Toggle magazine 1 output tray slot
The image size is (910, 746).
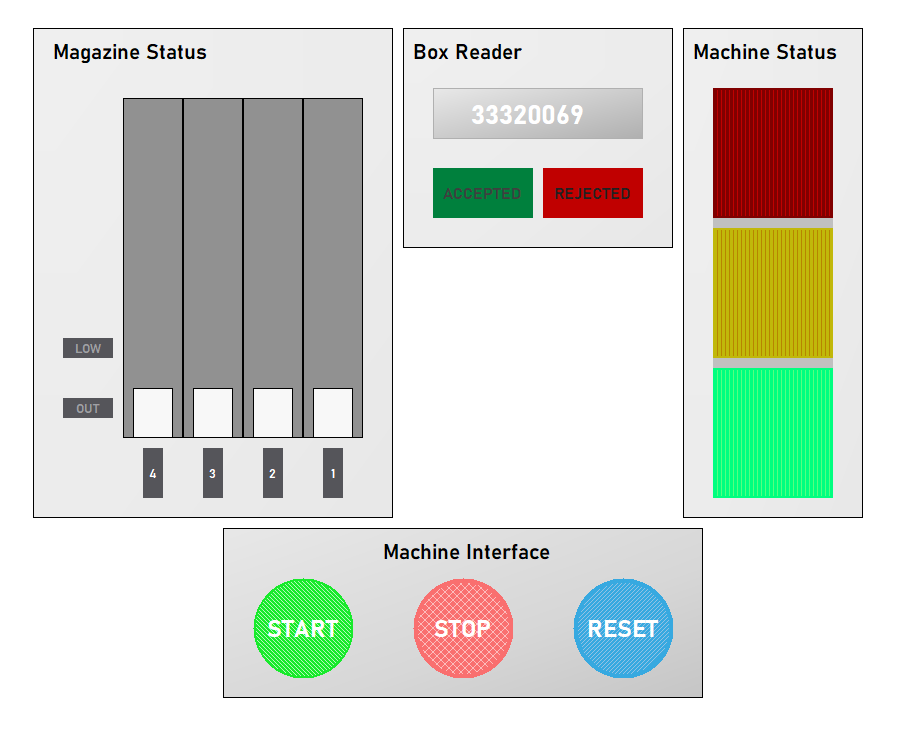tap(331, 410)
